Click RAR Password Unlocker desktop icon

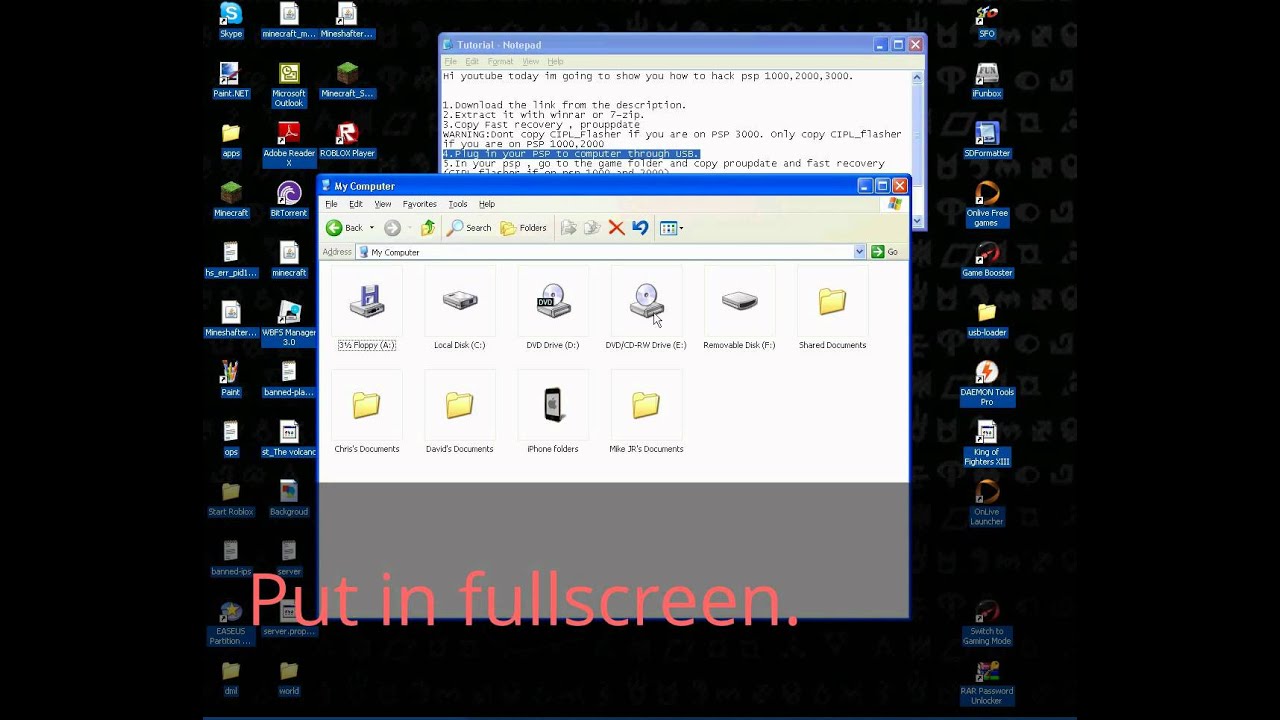(x=987, y=683)
